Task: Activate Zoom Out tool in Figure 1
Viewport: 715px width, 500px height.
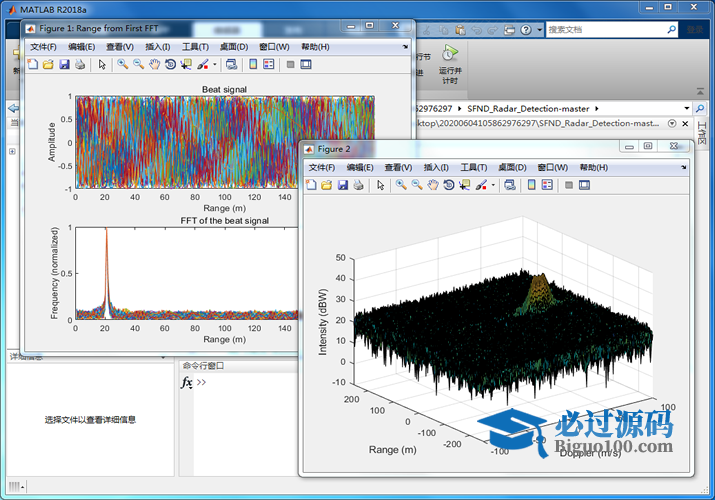Action: point(138,65)
